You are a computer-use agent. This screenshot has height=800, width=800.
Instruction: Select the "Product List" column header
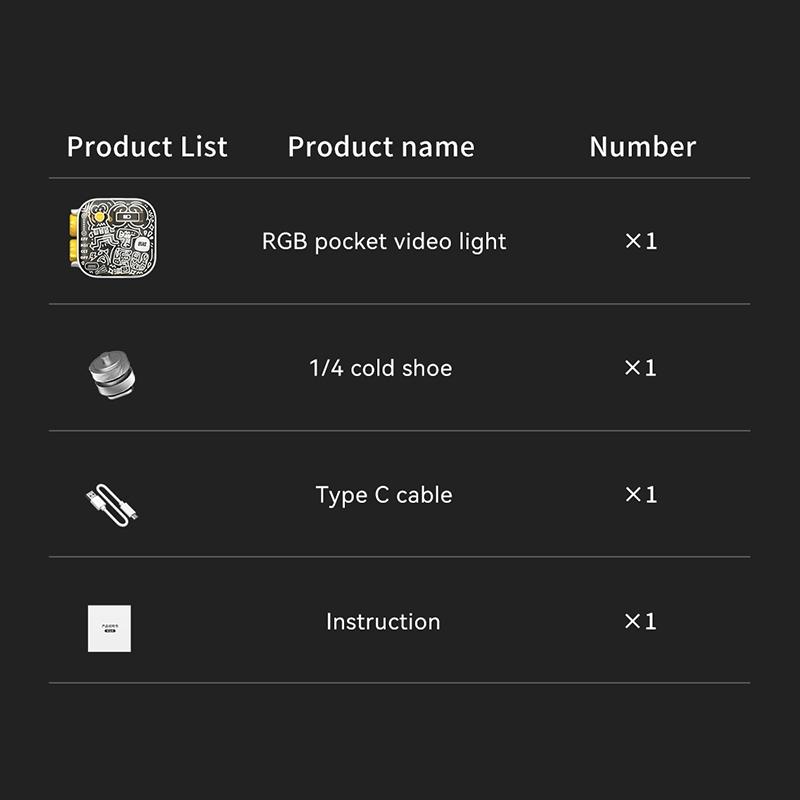pyautogui.click(x=147, y=147)
